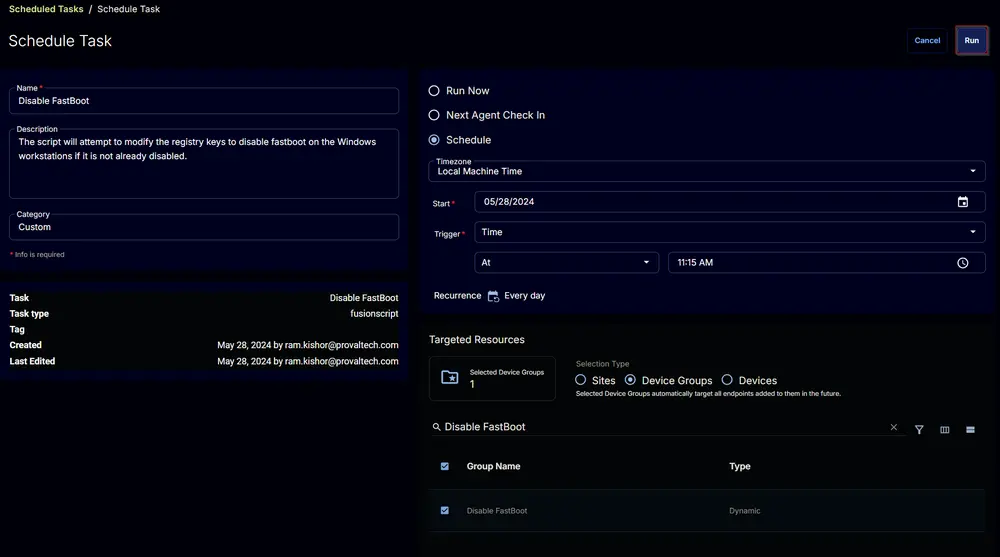Click the Category field

[x=204, y=227]
